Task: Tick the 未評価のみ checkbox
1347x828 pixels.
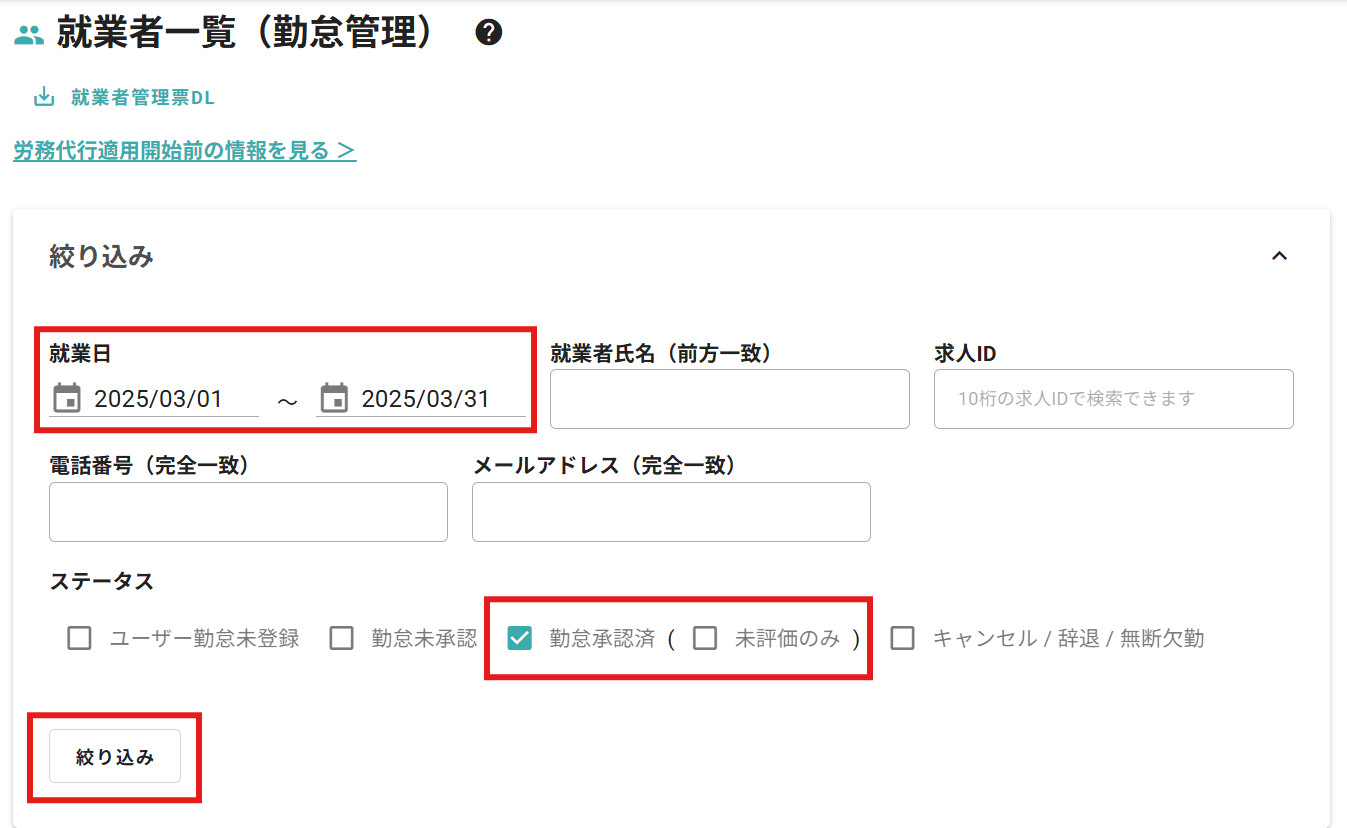Action: tap(705, 638)
